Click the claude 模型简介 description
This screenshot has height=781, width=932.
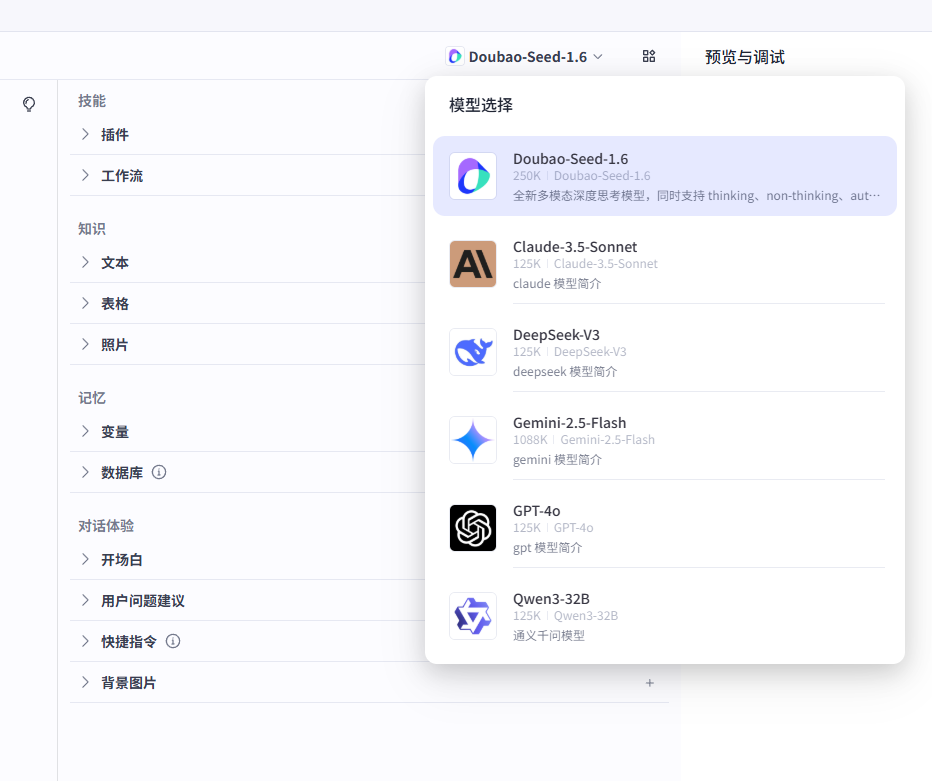pos(557,284)
